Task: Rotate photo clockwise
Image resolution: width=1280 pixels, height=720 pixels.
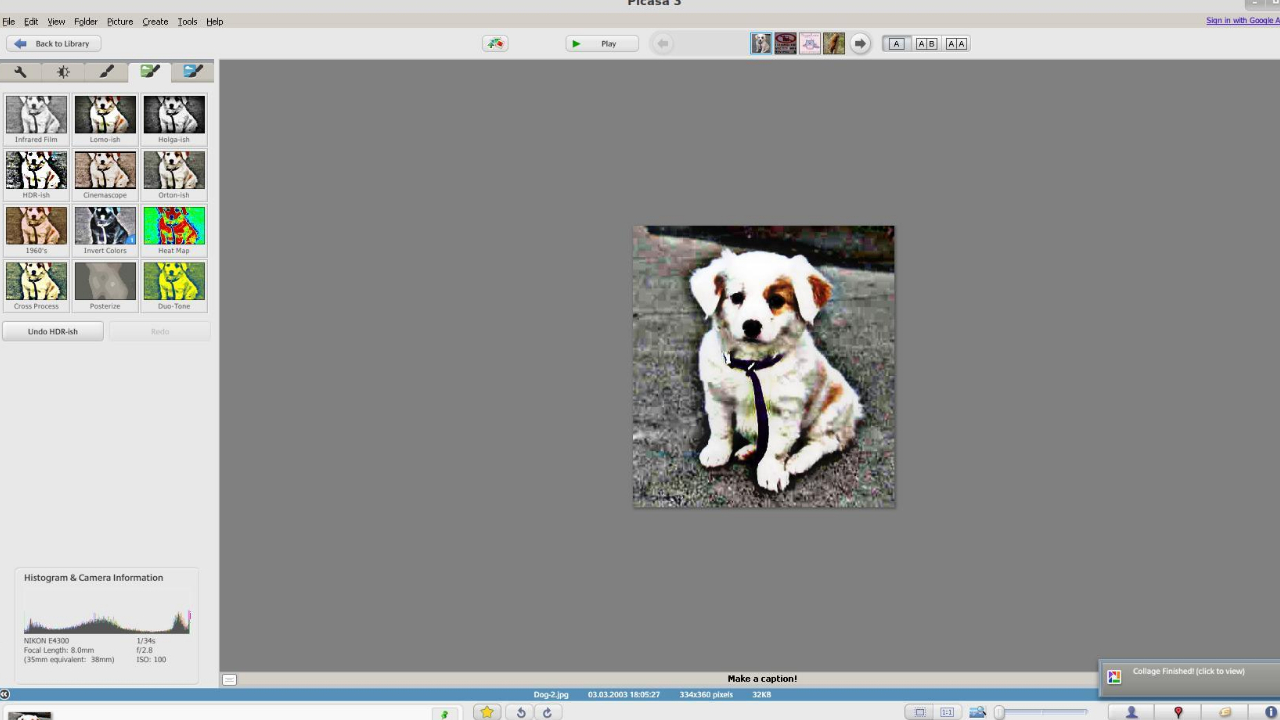Action: tap(547, 712)
